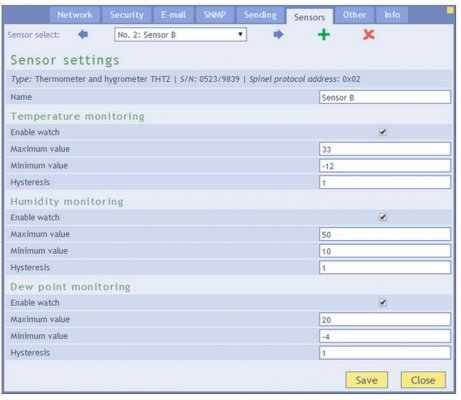The height and width of the screenshot is (400, 461).
Task: Open the Security tab
Action: click(127, 15)
